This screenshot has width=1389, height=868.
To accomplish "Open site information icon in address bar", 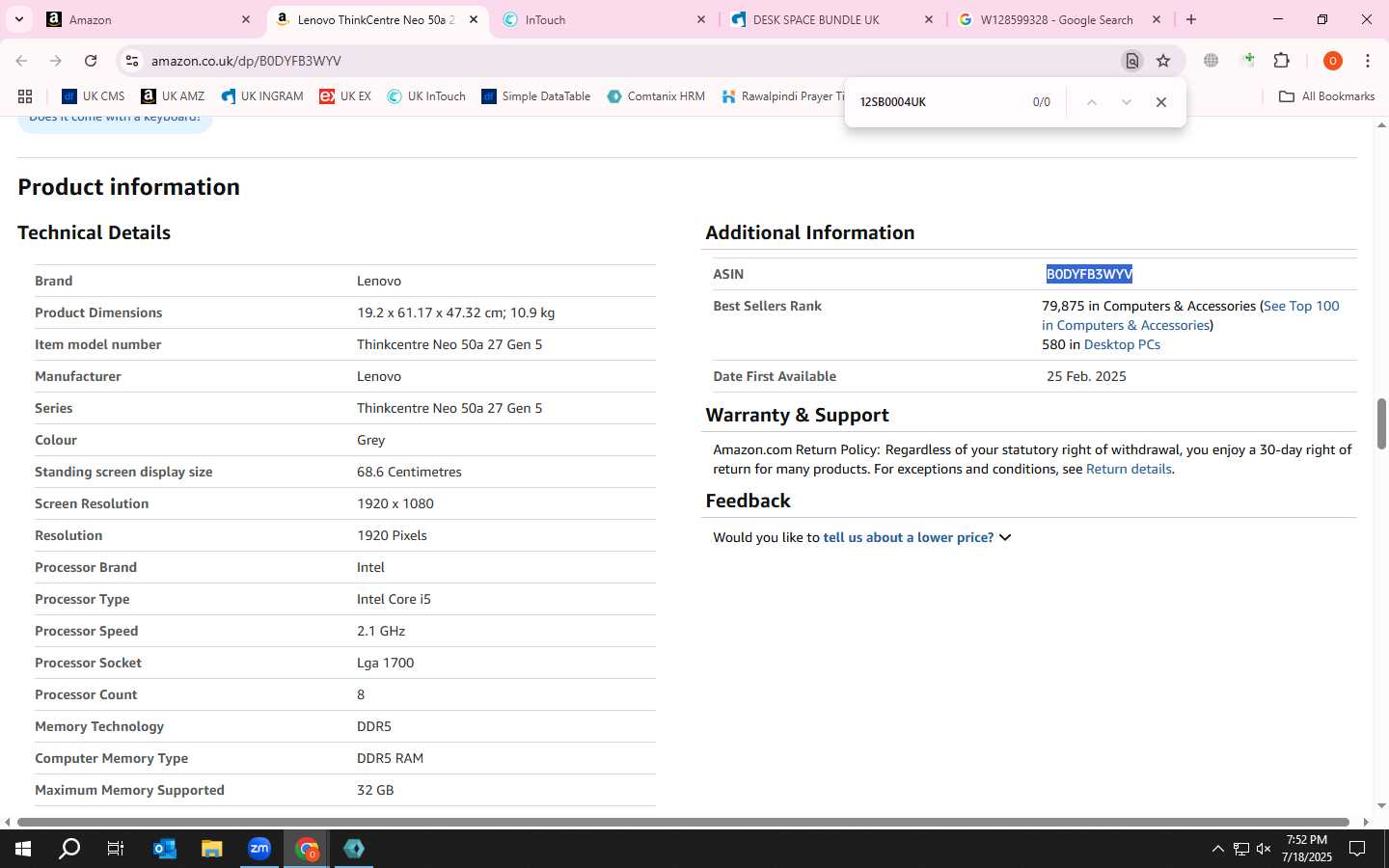I will pos(132,61).
